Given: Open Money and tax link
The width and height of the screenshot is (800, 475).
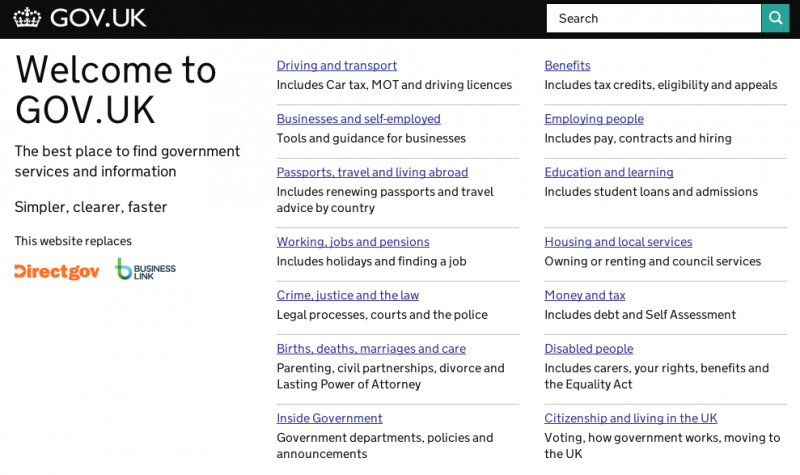Looking at the screenshot, I should 585,295.
